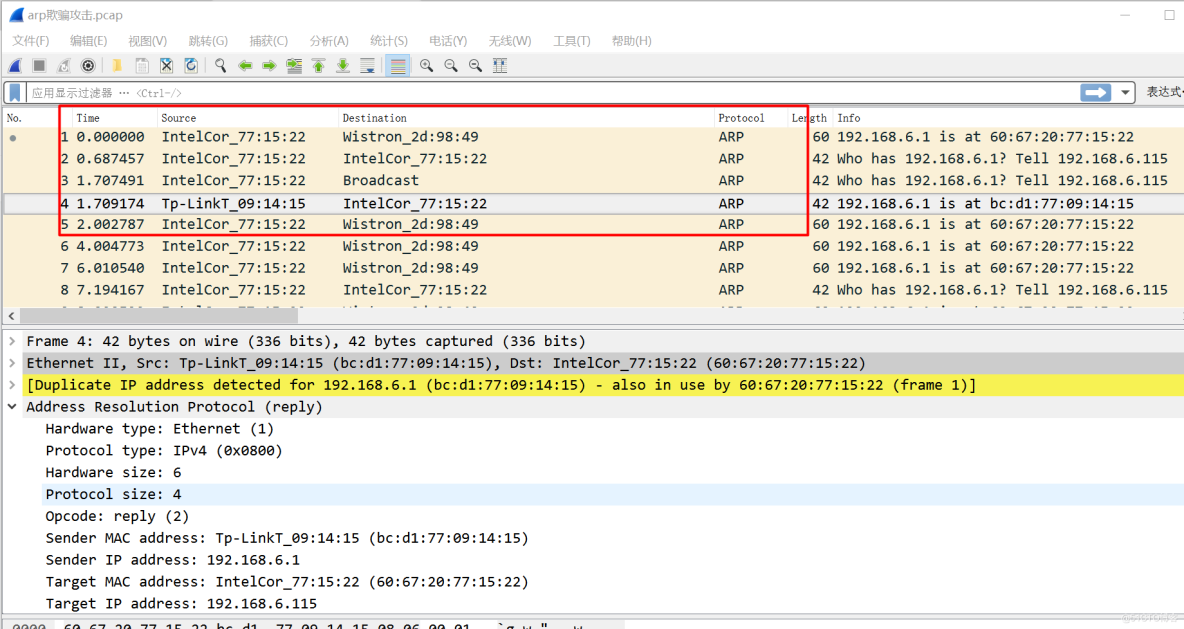1184x629 pixels.
Task: Stop the running capture
Action: 39,66
